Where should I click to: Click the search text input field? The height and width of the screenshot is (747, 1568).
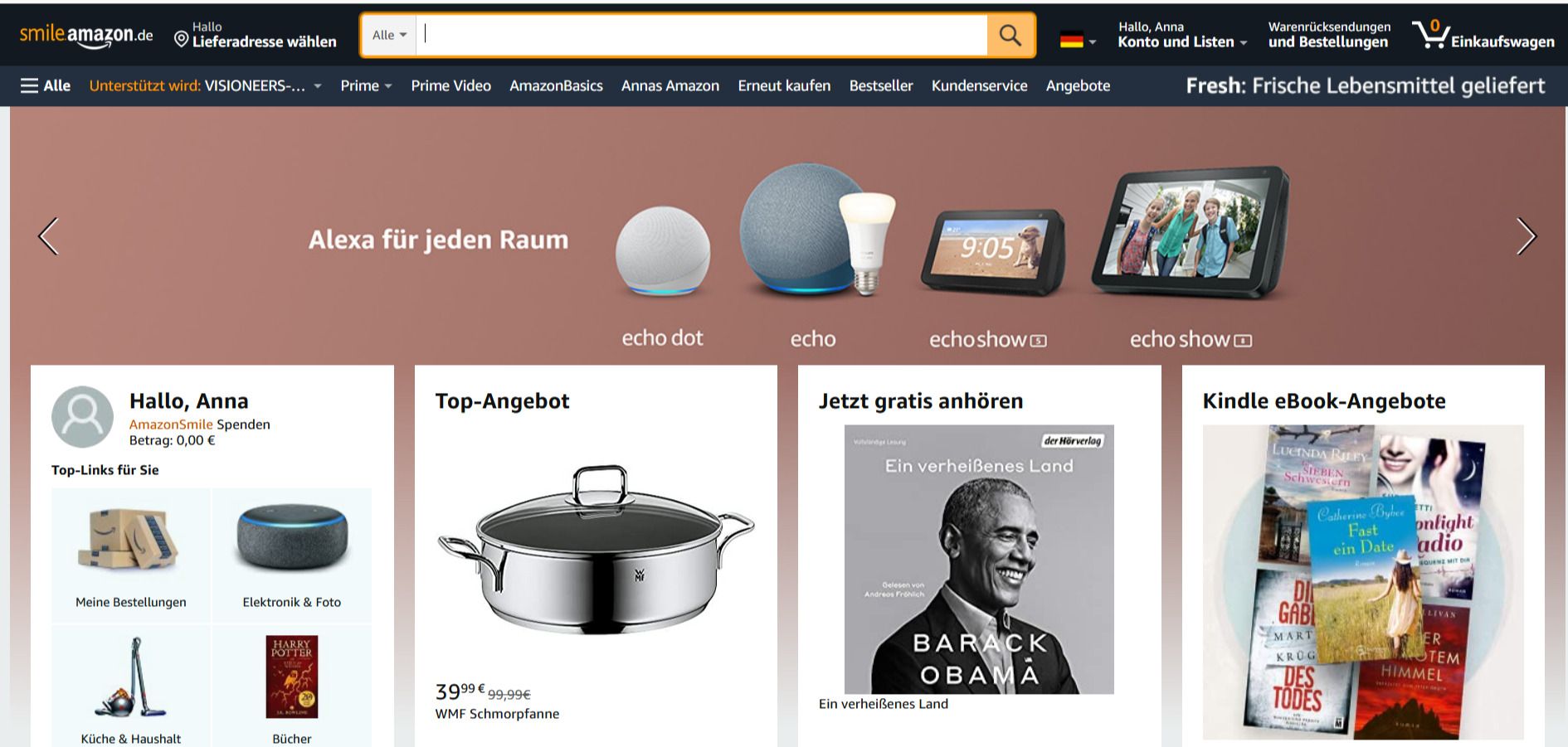702,35
